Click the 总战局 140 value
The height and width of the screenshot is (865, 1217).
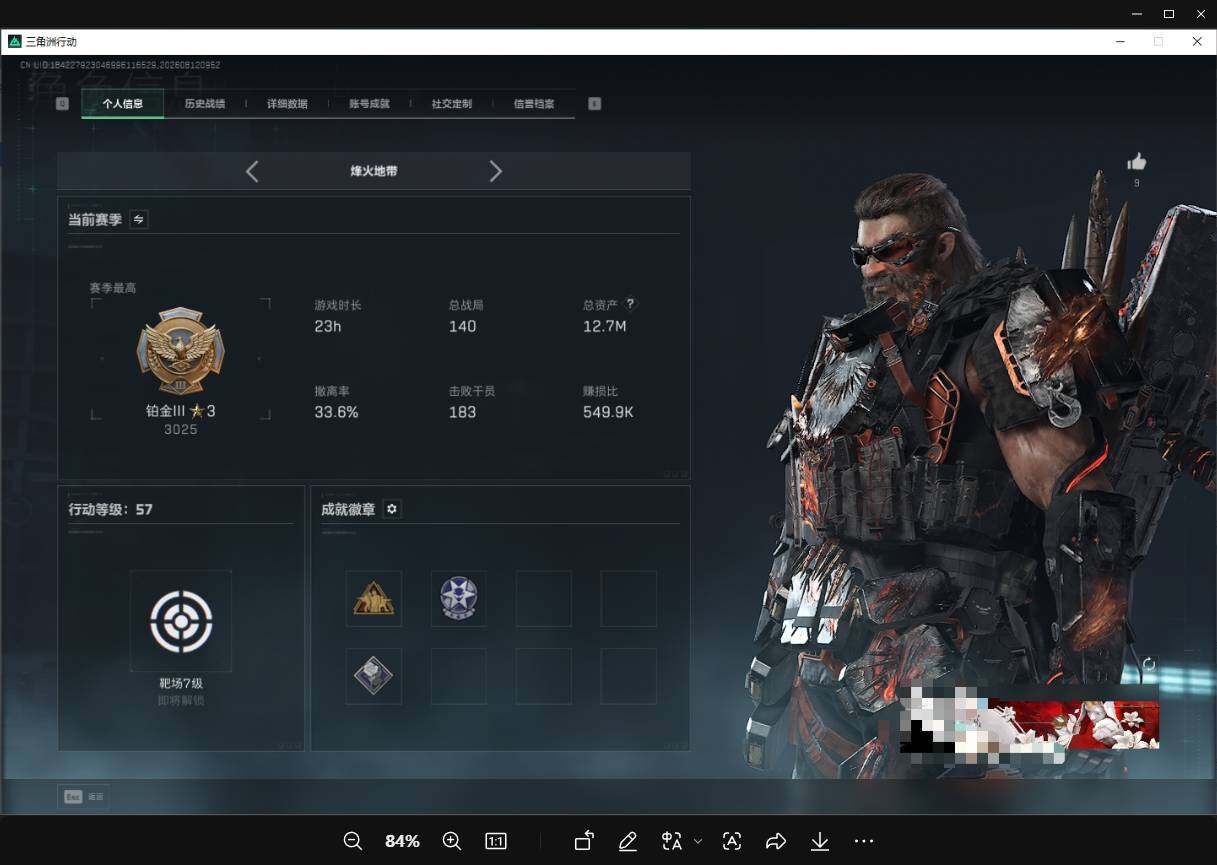[463, 326]
